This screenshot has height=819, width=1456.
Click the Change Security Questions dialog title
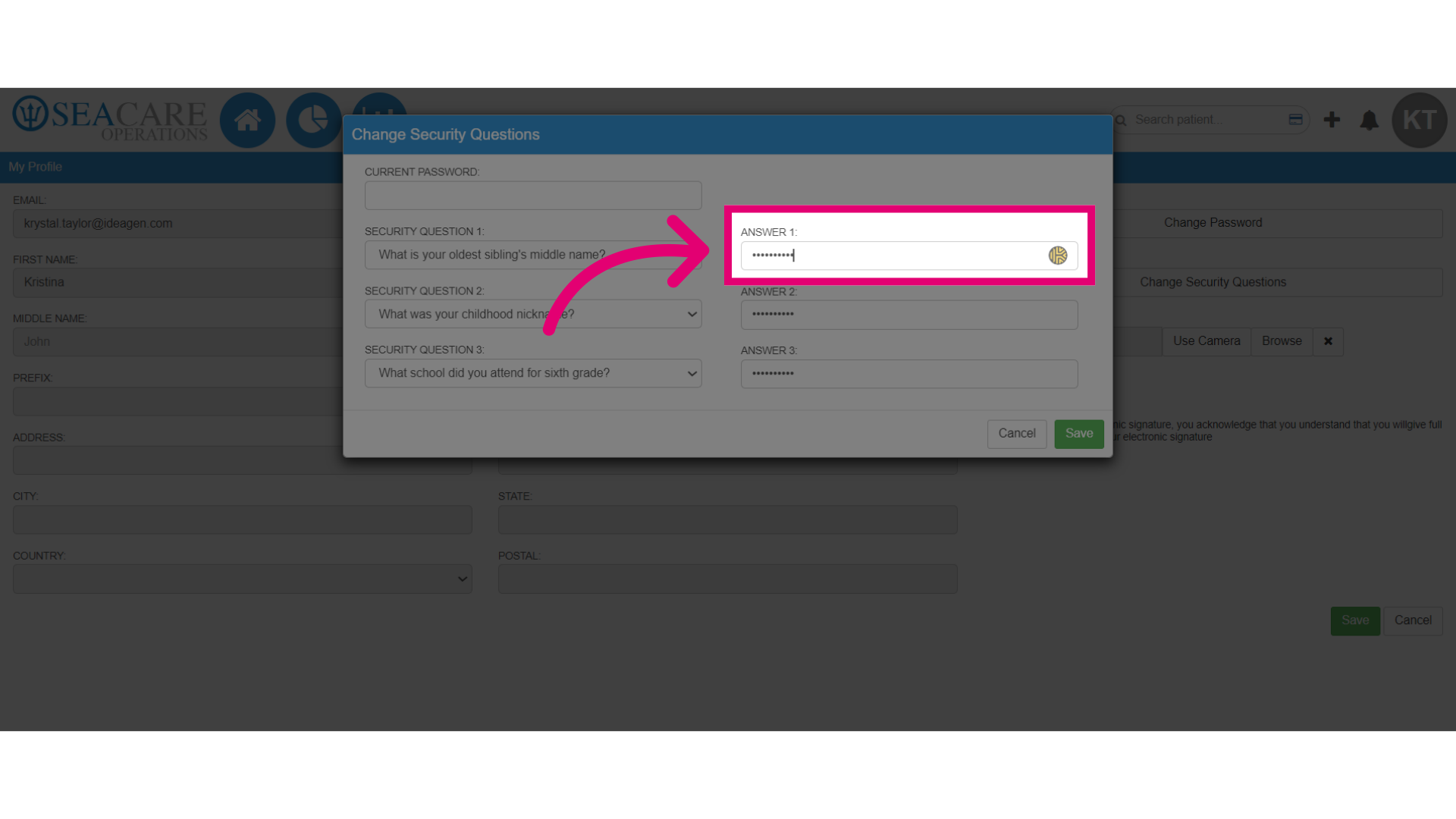point(446,134)
